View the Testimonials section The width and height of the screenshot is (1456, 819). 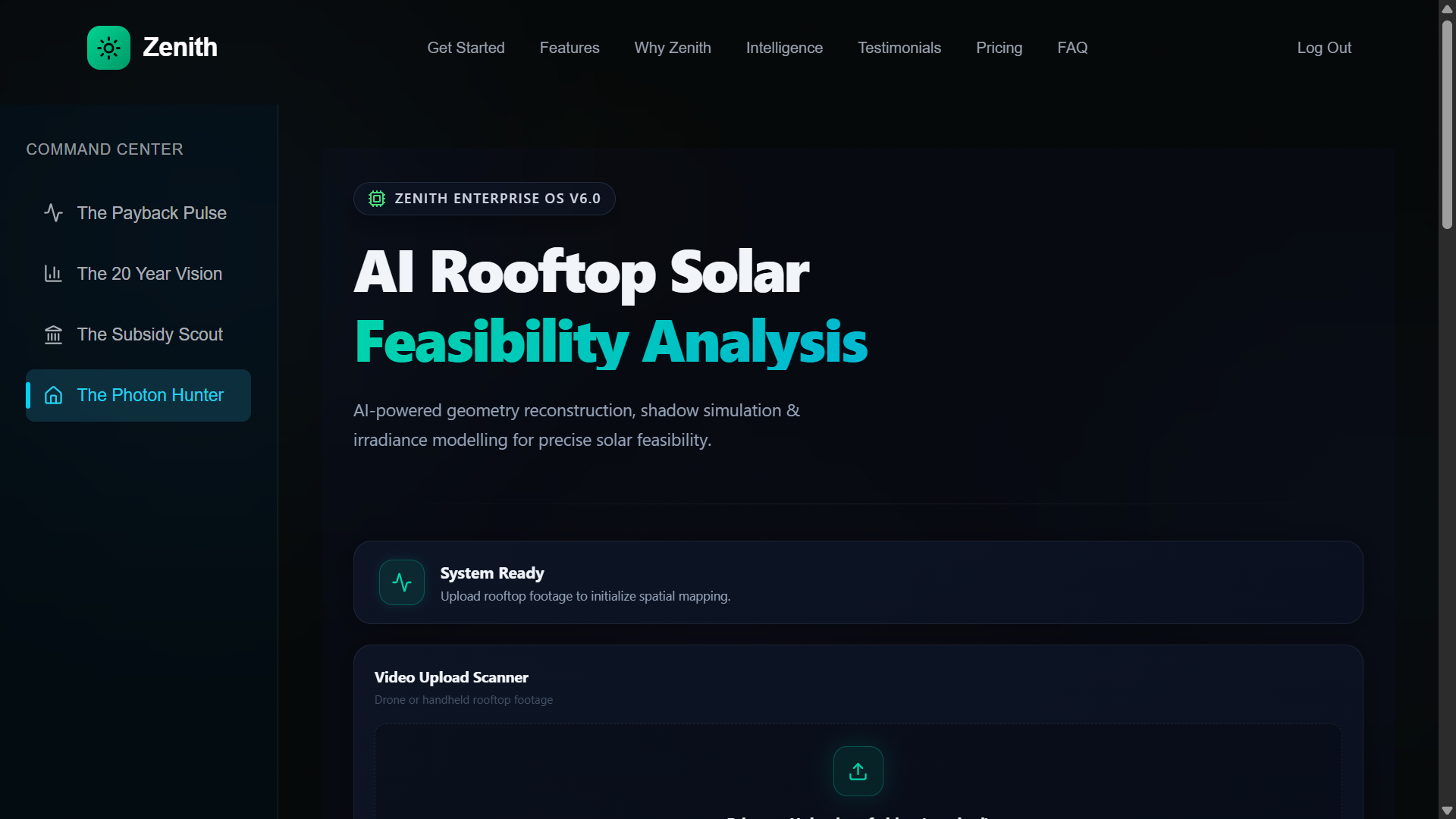[899, 48]
